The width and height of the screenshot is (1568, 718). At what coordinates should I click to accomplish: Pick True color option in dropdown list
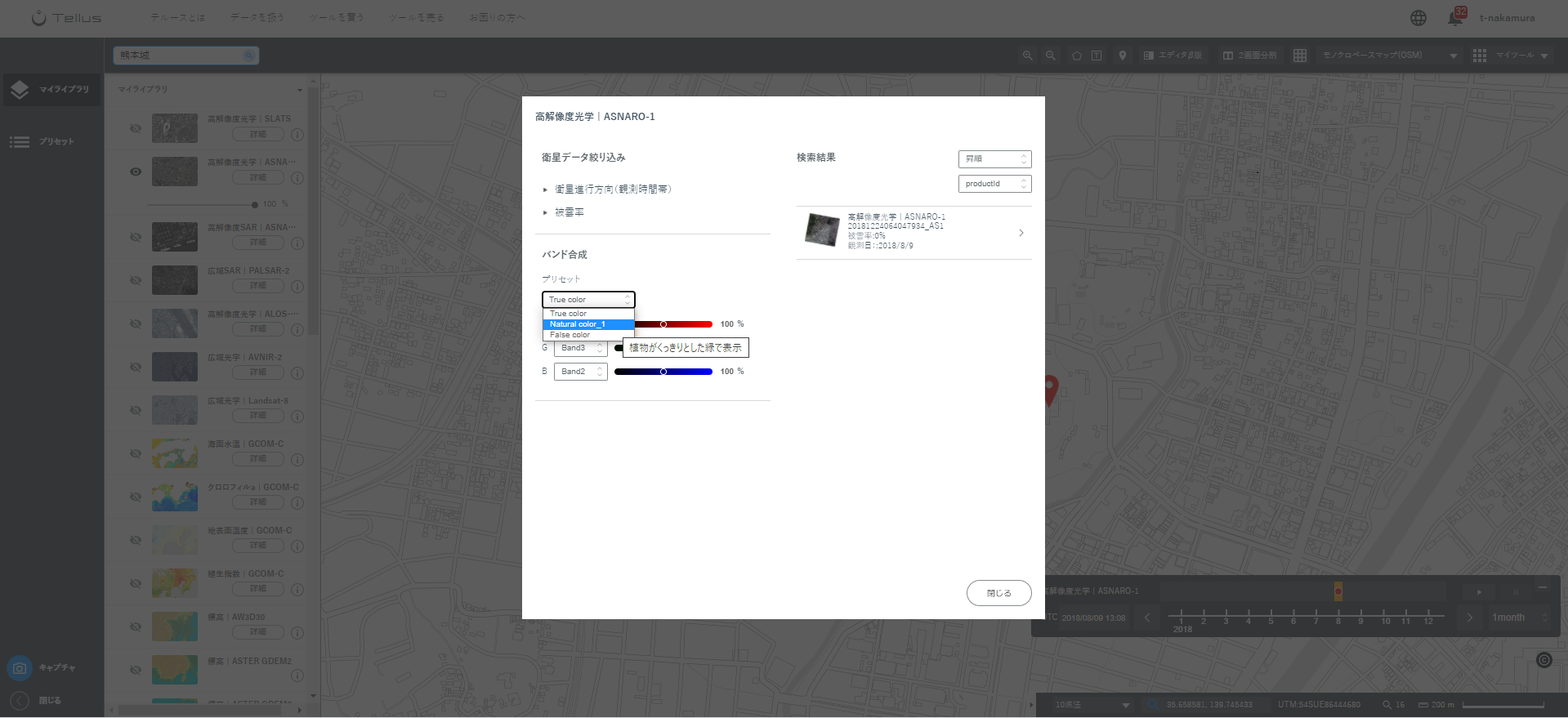[588, 314]
